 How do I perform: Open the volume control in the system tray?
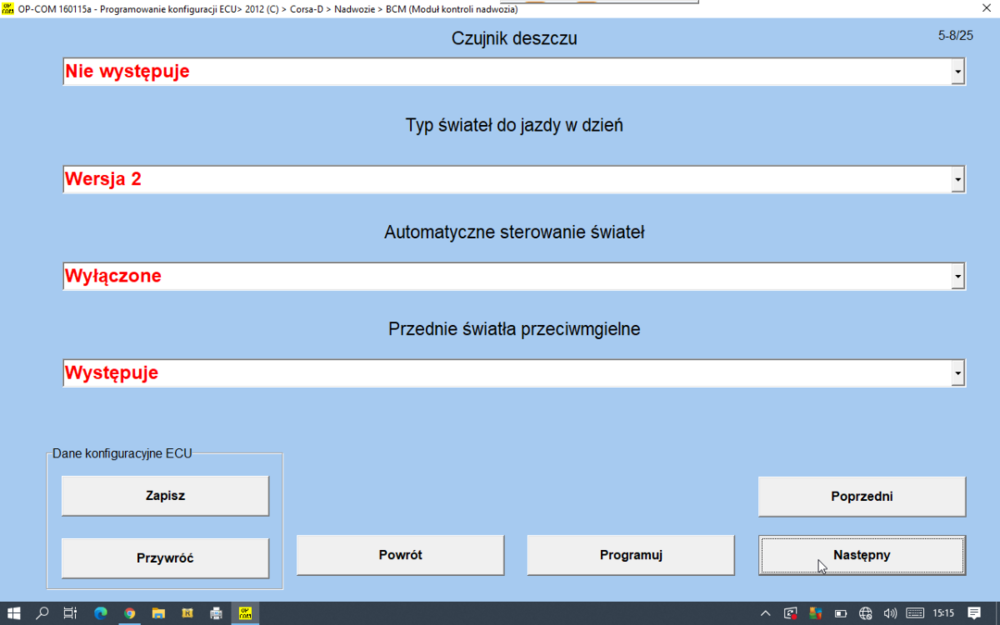pos(891,612)
